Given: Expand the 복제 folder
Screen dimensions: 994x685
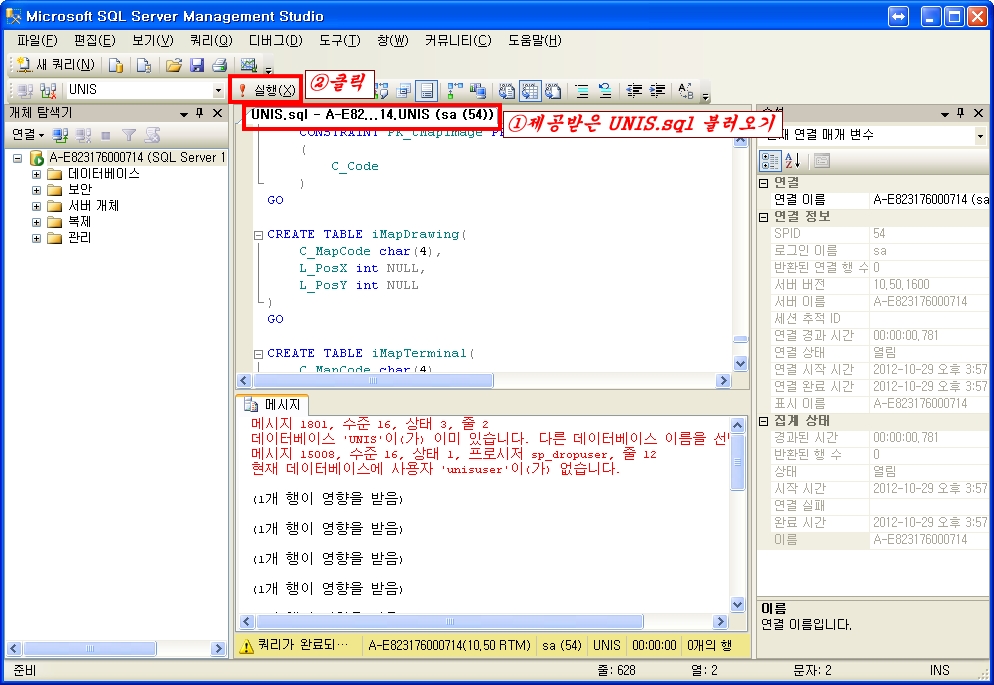Looking at the screenshot, I should (36, 222).
